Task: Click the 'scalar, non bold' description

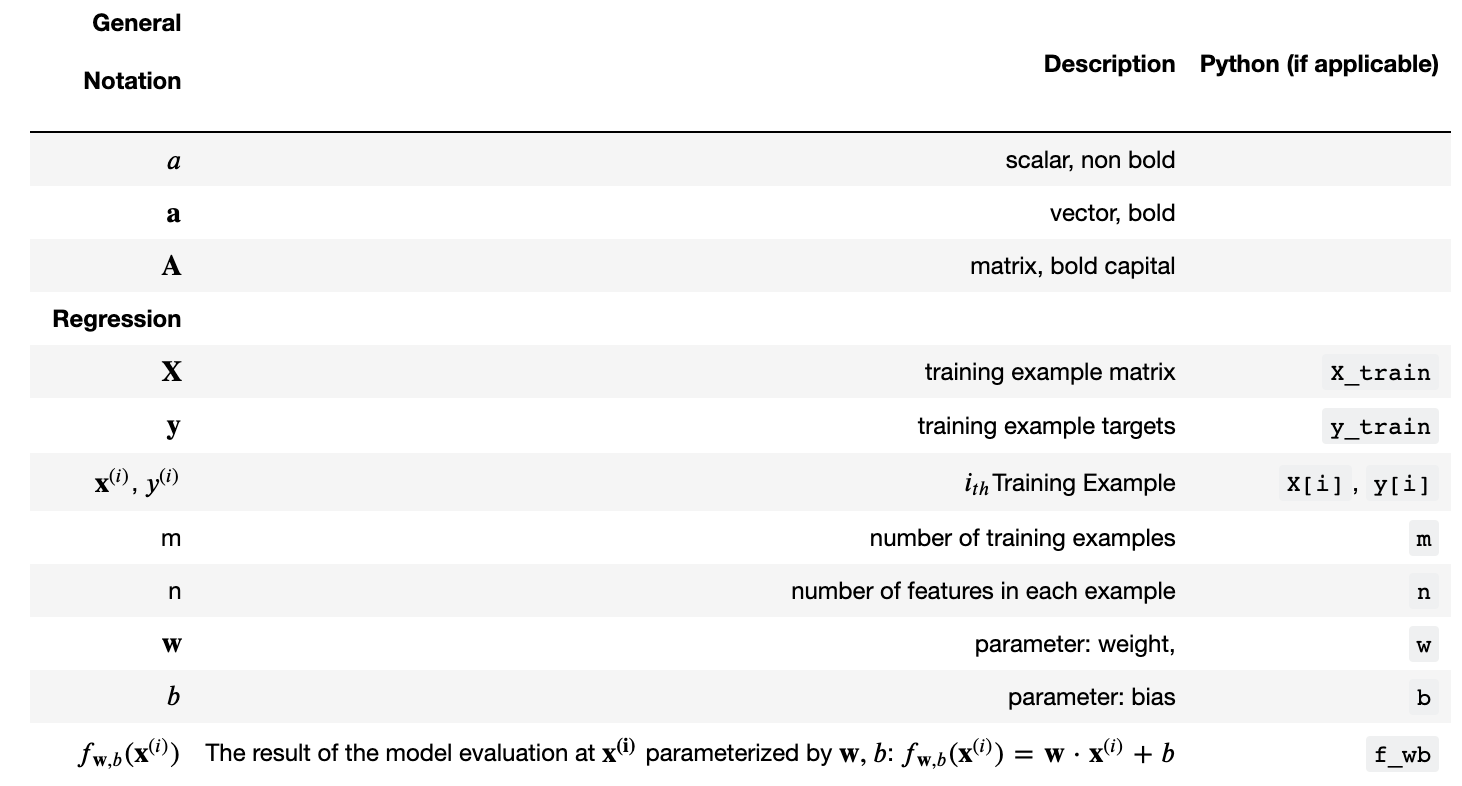Action: (x=1090, y=160)
